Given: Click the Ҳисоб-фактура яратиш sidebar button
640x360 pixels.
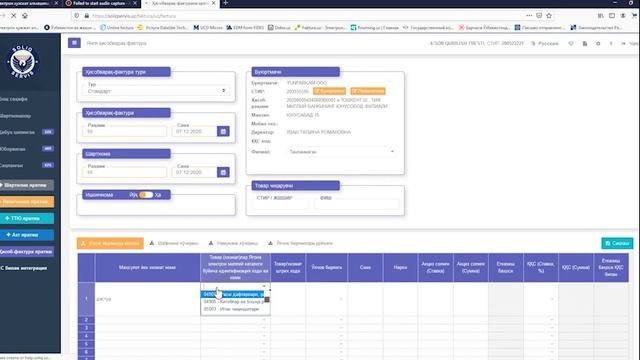Looking at the screenshot, I should 27,252.
